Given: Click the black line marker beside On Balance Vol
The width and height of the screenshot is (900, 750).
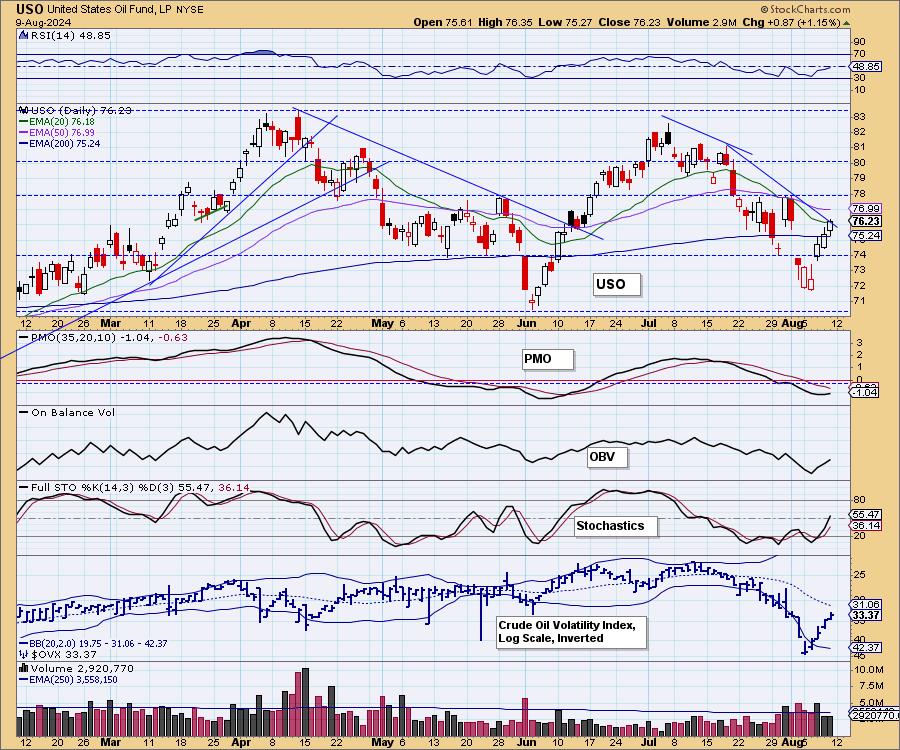Looking at the screenshot, I should click(x=24, y=412).
